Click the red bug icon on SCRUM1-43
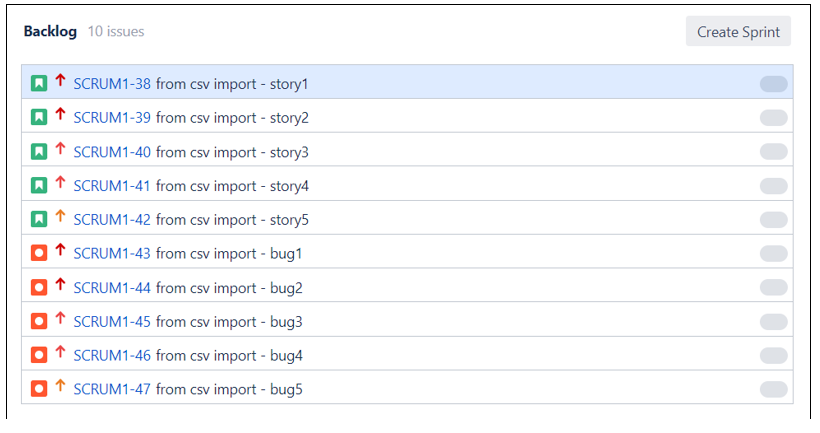Image resolution: width=820 pixels, height=433 pixels. pos(39,253)
